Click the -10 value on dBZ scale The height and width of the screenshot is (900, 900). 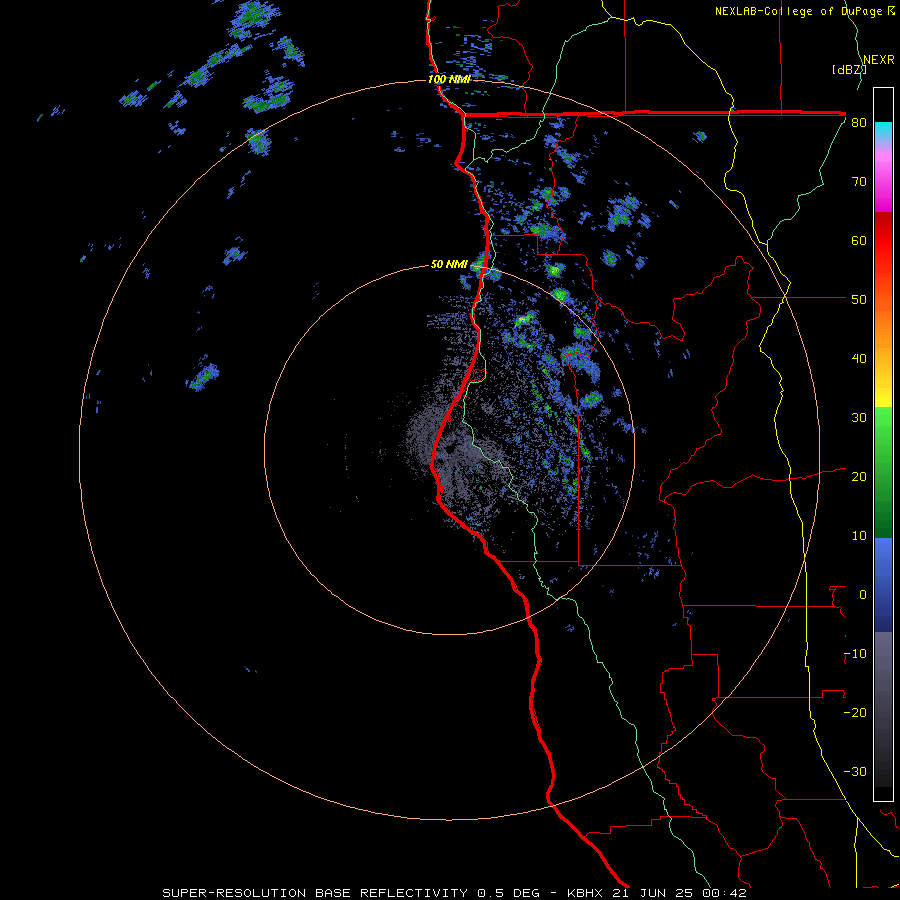point(855,653)
